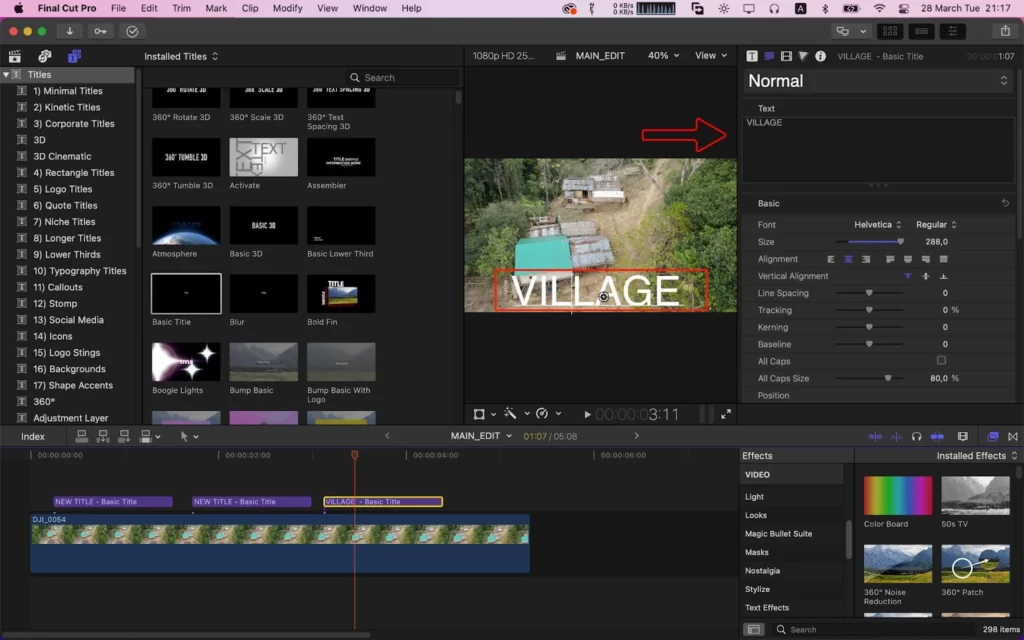Set vertical alignment to middle
This screenshot has width=1024, height=640.
coord(925,276)
